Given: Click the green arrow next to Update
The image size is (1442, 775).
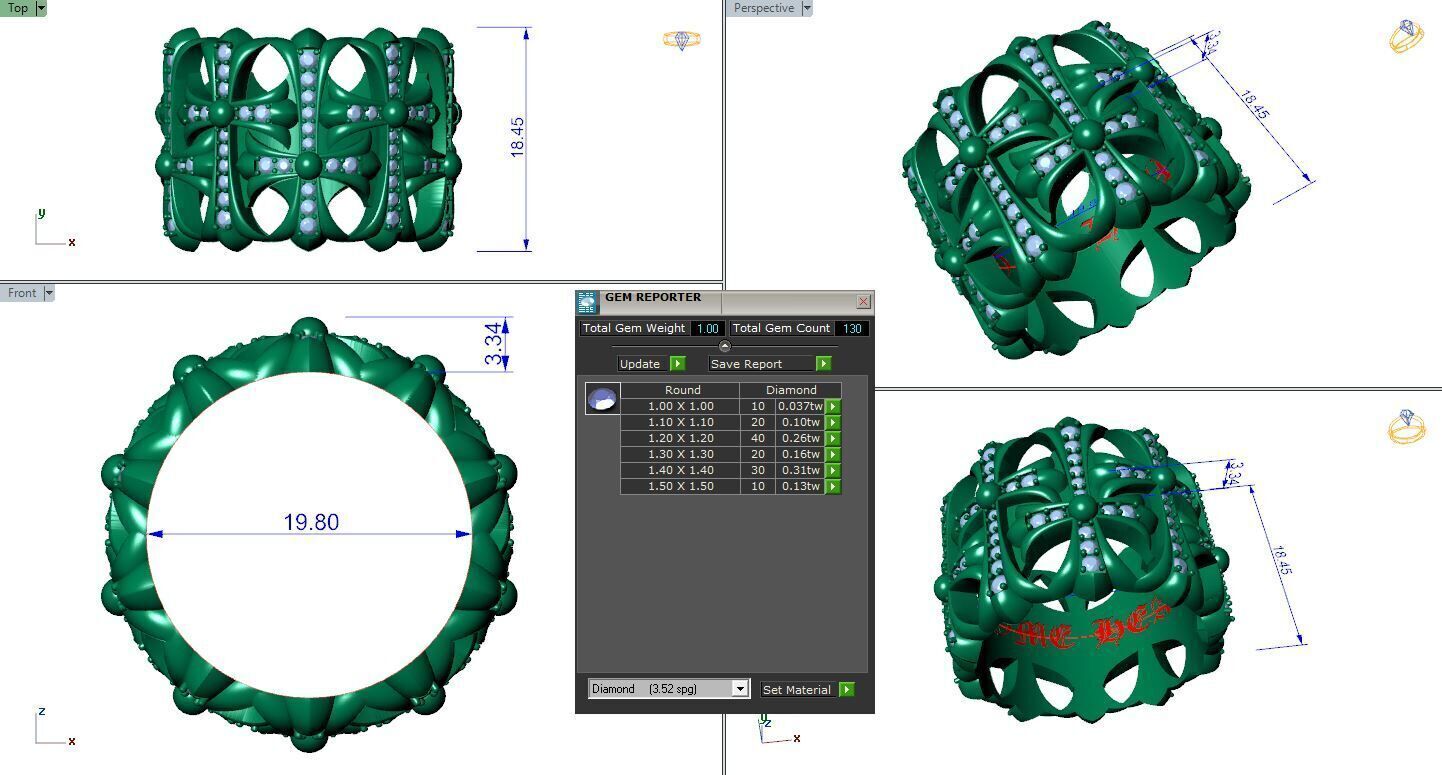Looking at the screenshot, I should [677, 364].
